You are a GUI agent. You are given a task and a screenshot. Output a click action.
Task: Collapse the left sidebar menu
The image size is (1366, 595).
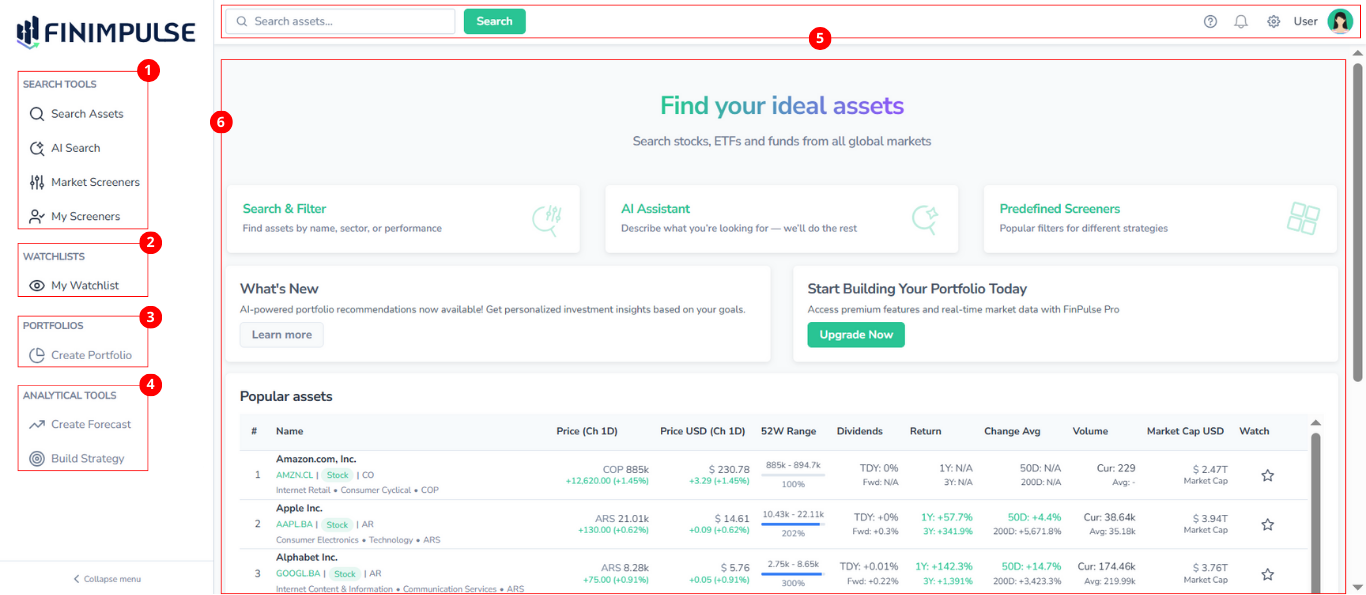[107, 578]
